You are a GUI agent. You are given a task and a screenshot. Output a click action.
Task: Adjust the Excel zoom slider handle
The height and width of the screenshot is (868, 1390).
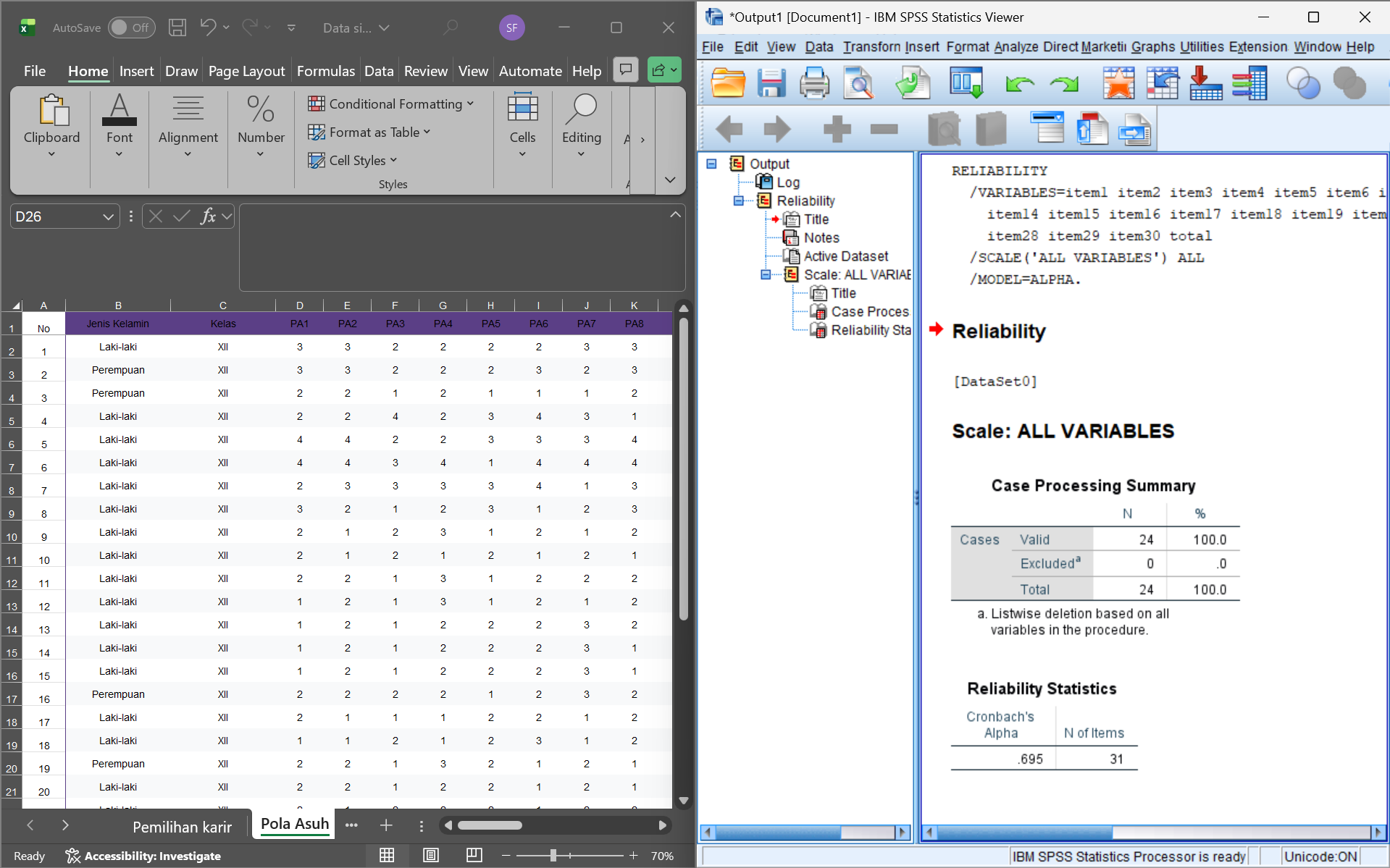pos(553,856)
